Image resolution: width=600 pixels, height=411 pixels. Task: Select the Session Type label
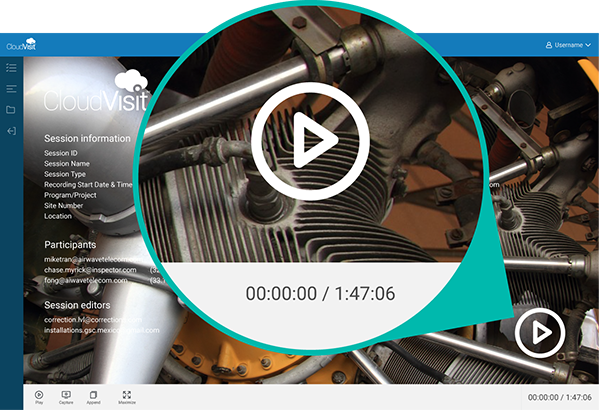pyautogui.click(x=65, y=174)
